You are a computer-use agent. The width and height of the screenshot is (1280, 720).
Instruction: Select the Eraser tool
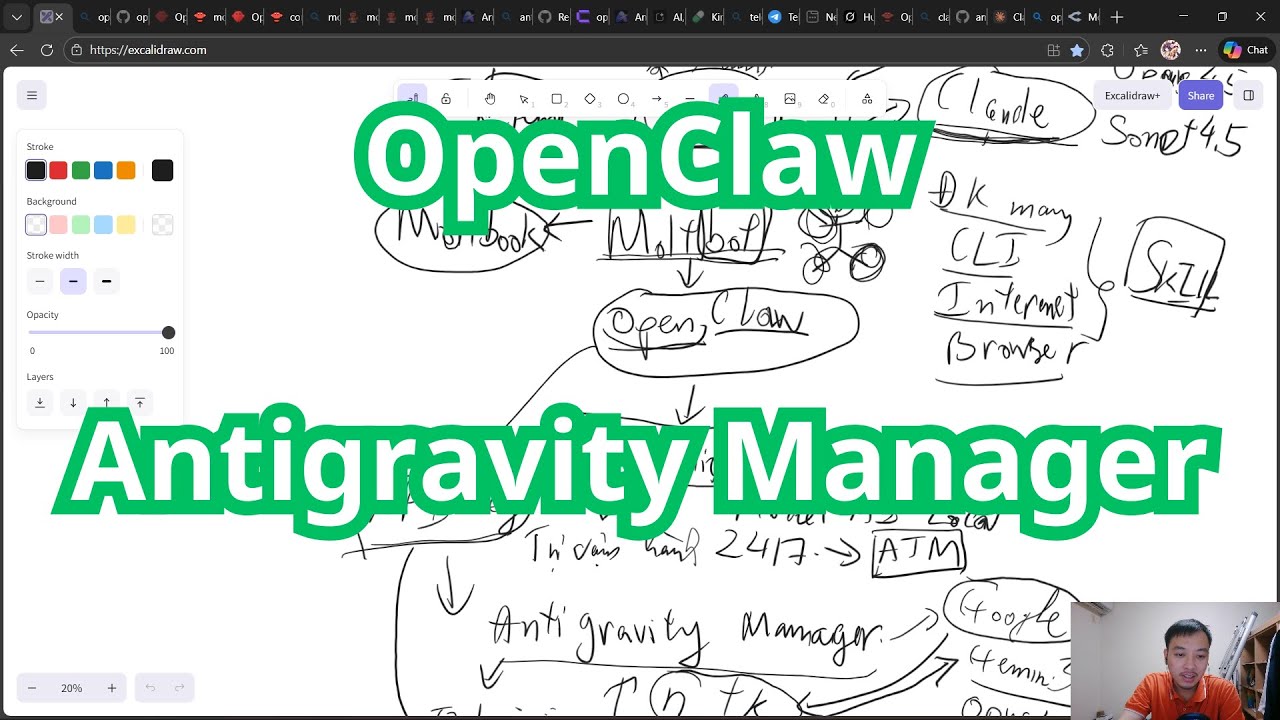point(824,99)
